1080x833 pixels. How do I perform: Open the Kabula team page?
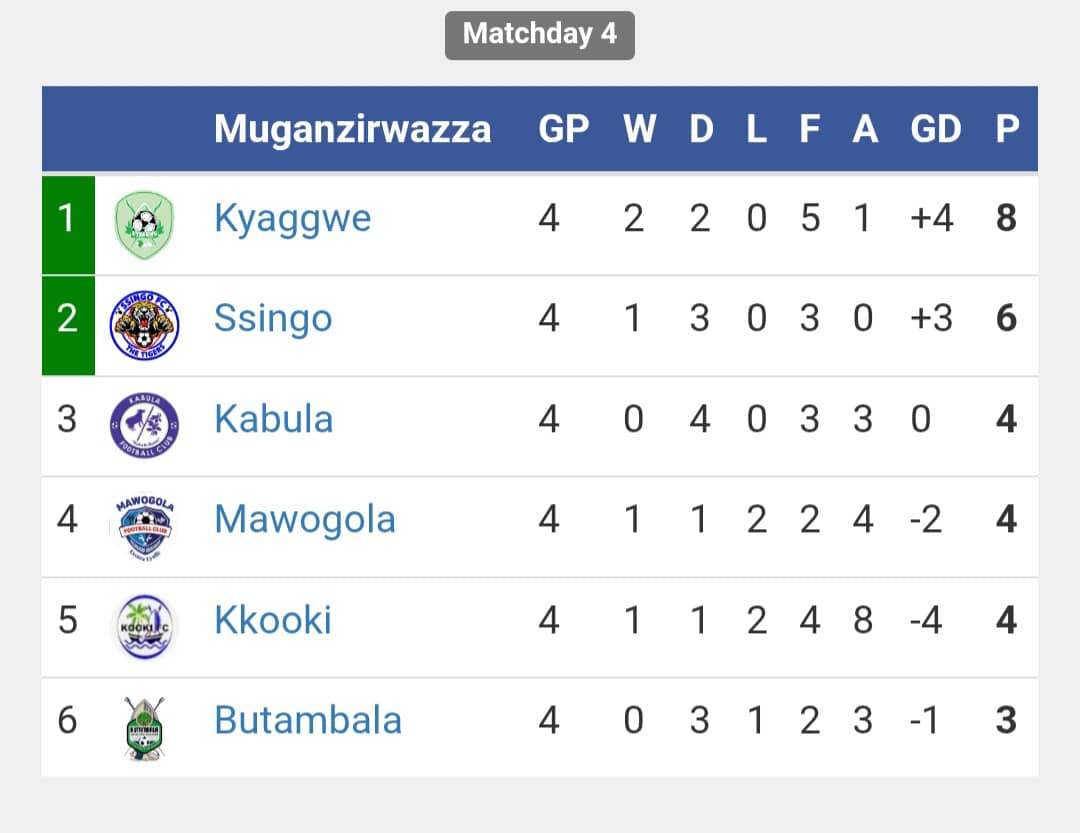click(x=273, y=419)
